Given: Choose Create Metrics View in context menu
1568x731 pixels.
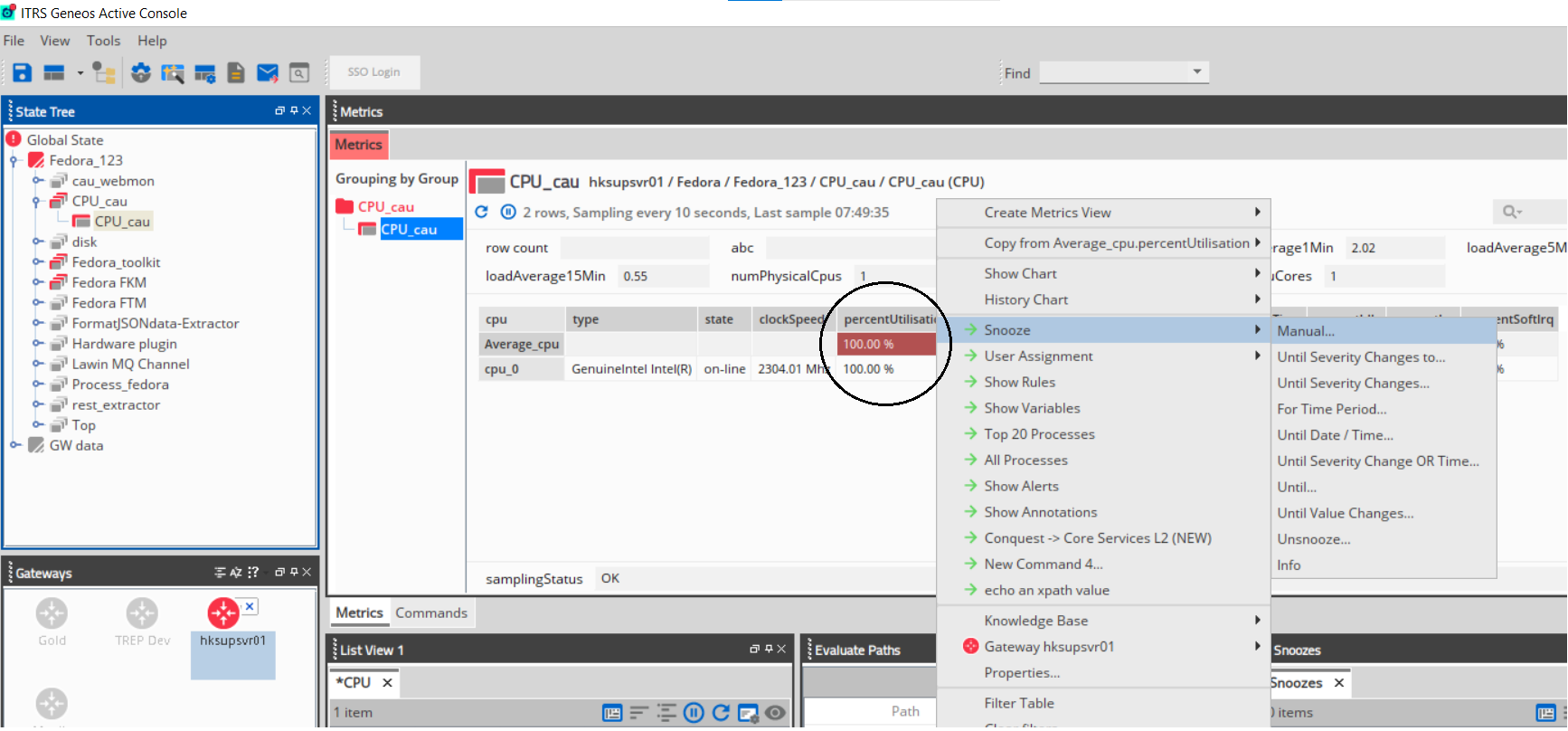Looking at the screenshot, I should coord(1103,213).
